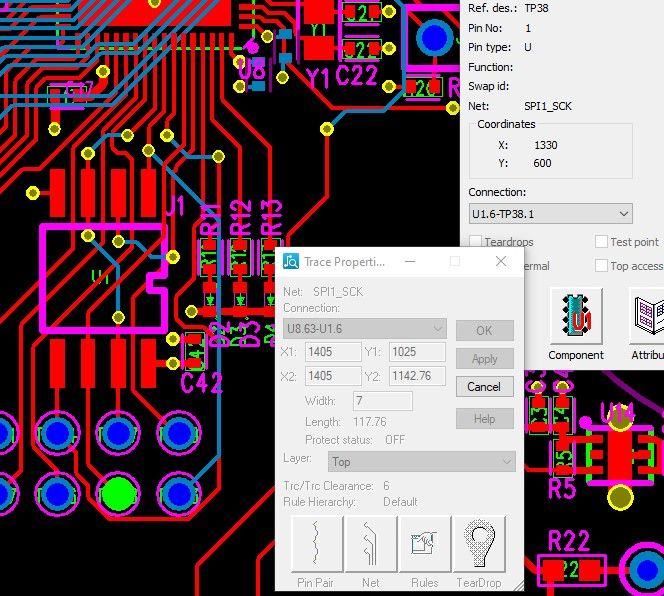Close the Trace Properties dialog

pyautogui.click(x=501, y=261)
